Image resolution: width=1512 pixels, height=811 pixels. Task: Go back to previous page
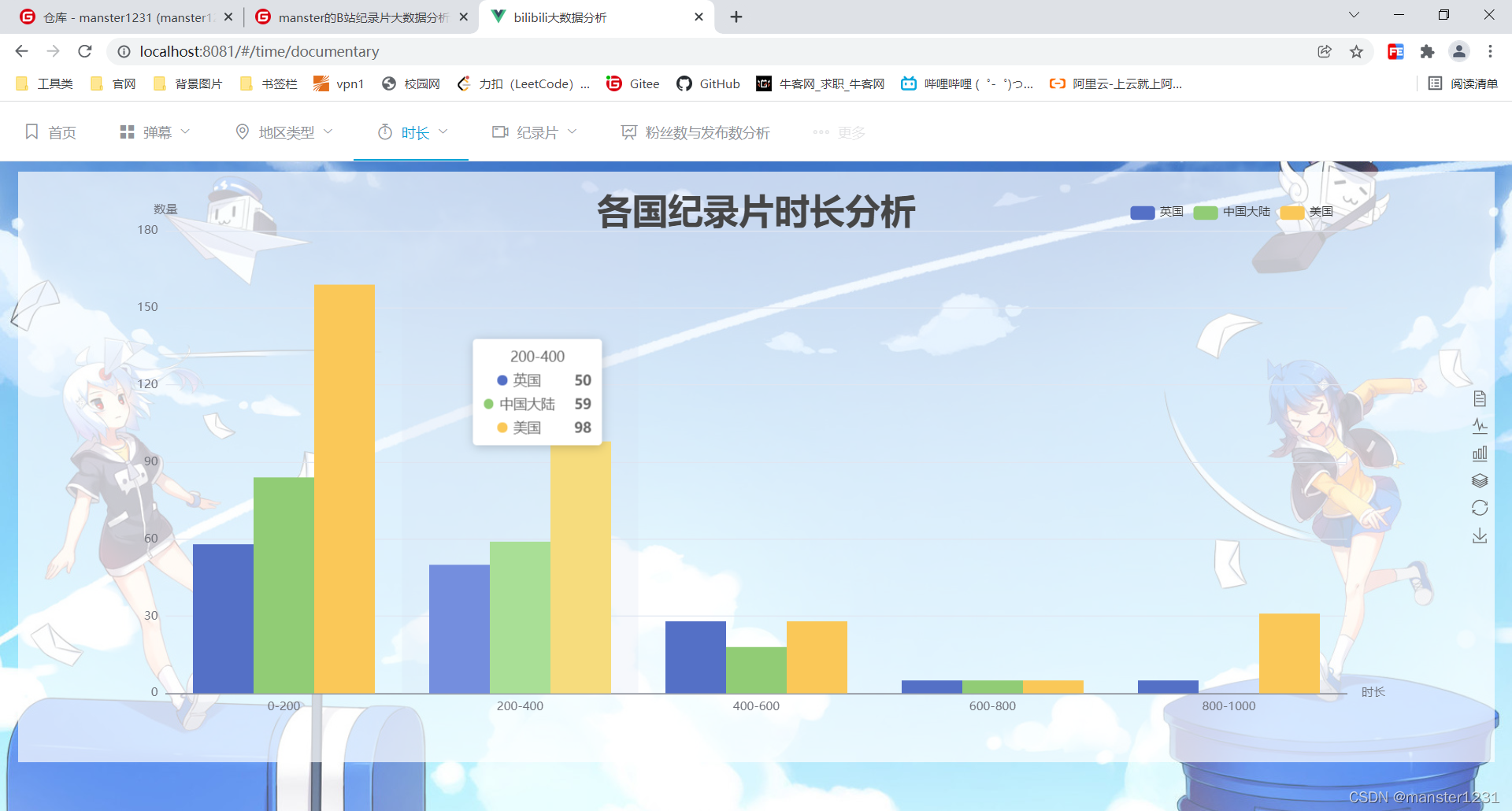(x=21, y=51)
